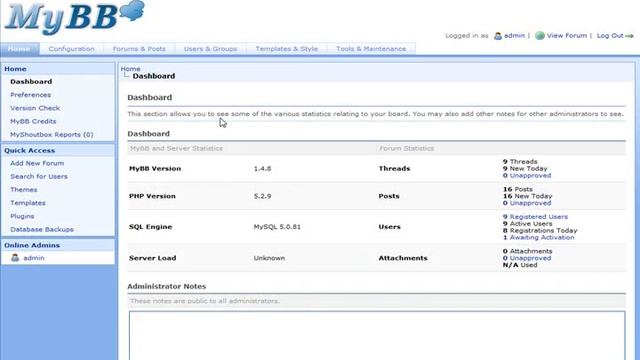Select Dashboard in the sidebar
Viewport: 640px width, 360px height.
click(x=31, y=82)
